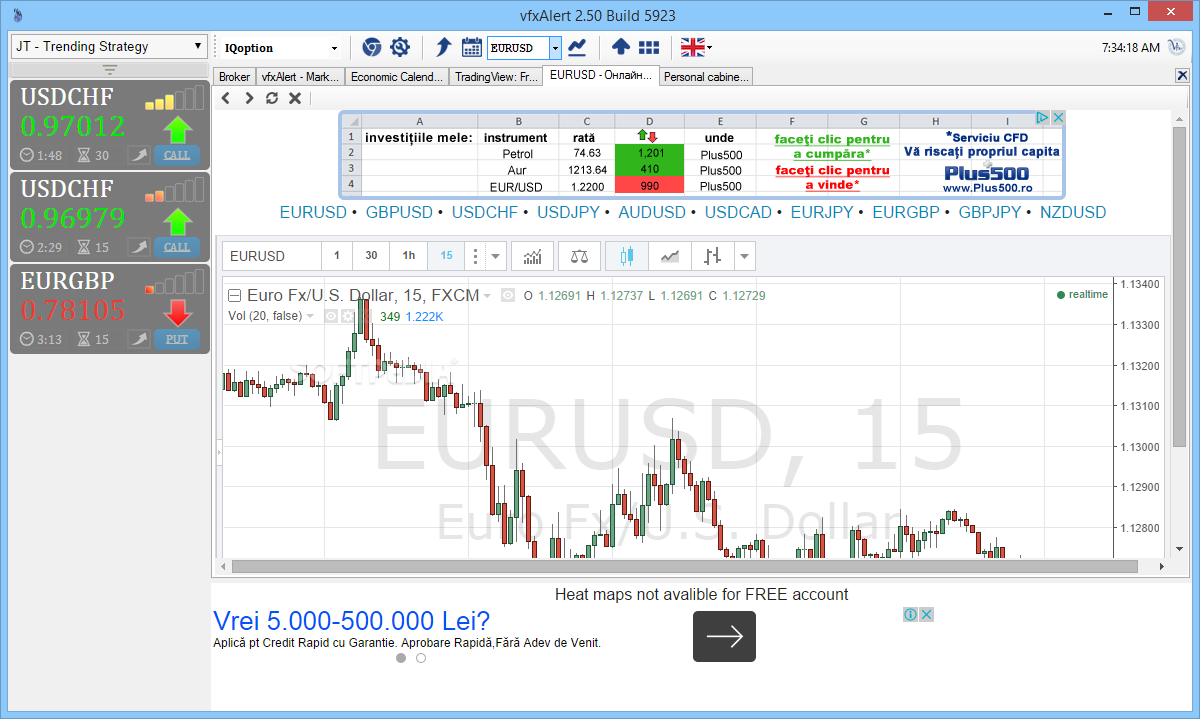Viewport: 1200px width, 719px height.
Task: Open the USDJPY pair link
Action: (x=570, y=212)
